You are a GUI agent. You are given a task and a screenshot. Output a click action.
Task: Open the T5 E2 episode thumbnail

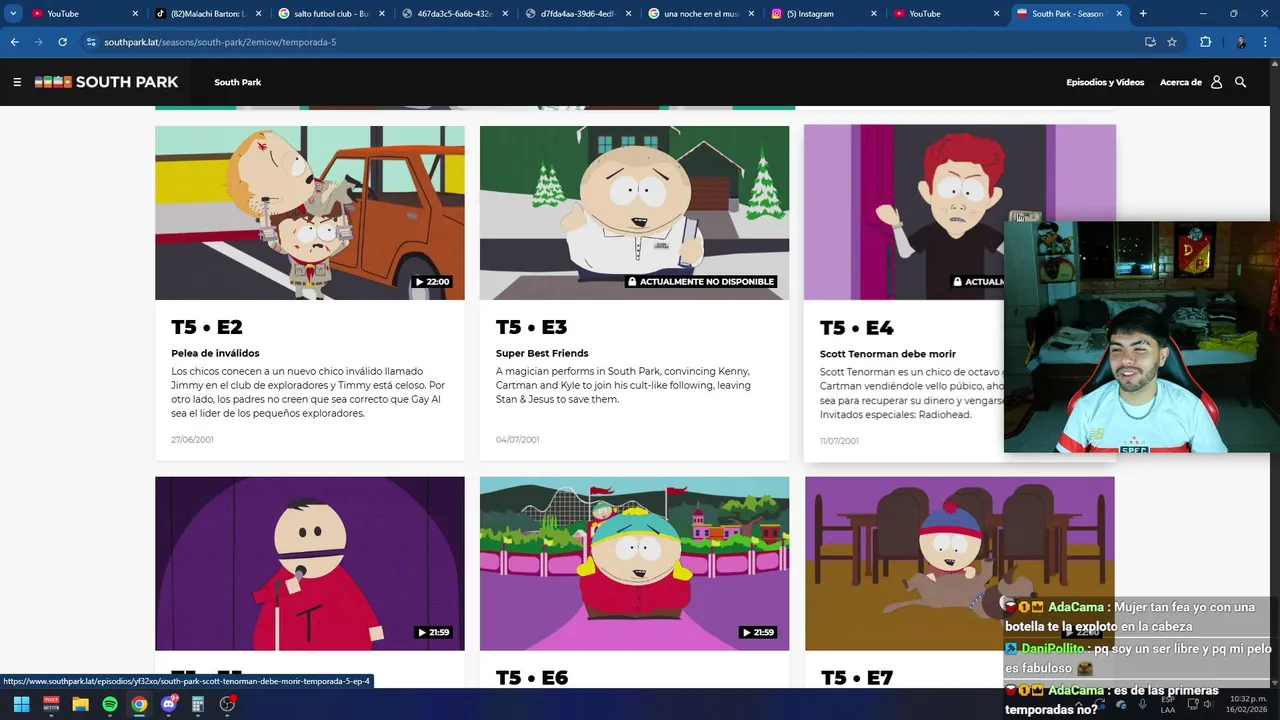[310, 212]
